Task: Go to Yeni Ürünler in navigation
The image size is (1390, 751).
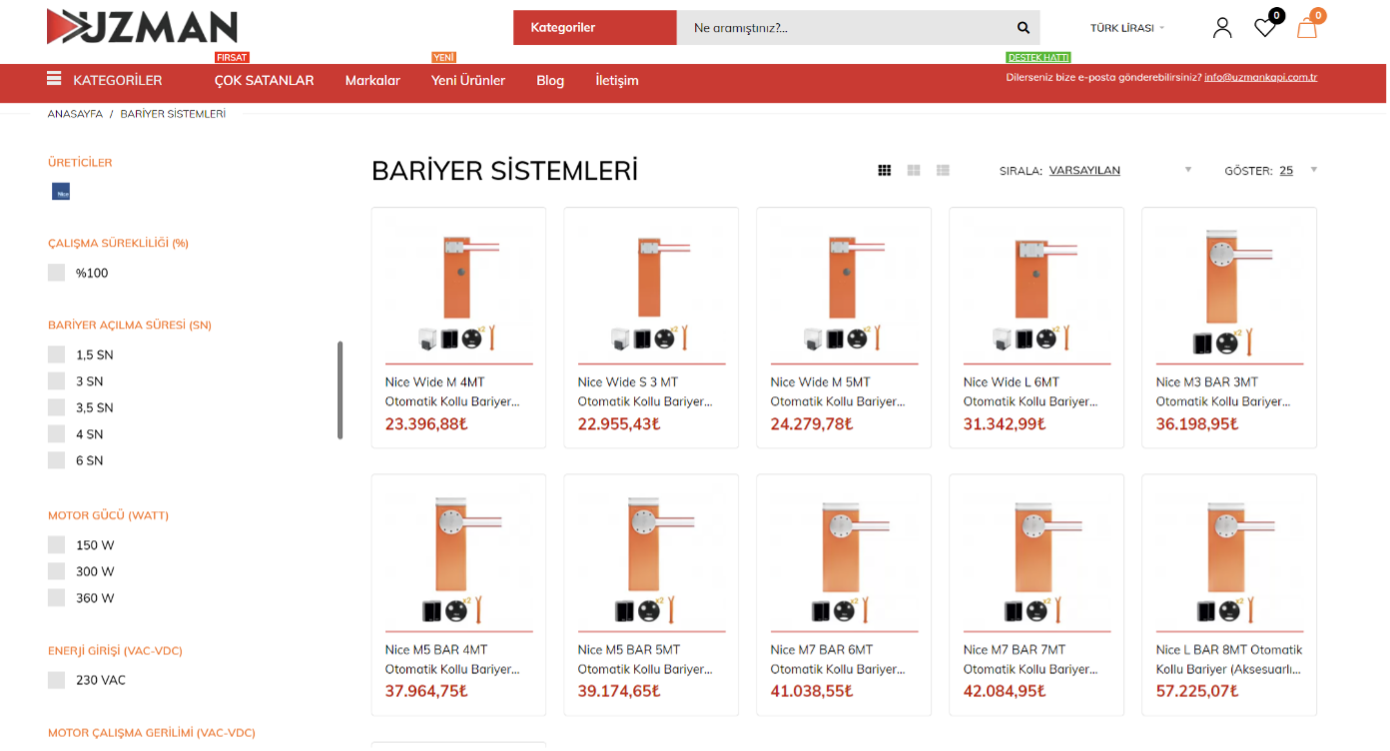Action: click(468, 80)
